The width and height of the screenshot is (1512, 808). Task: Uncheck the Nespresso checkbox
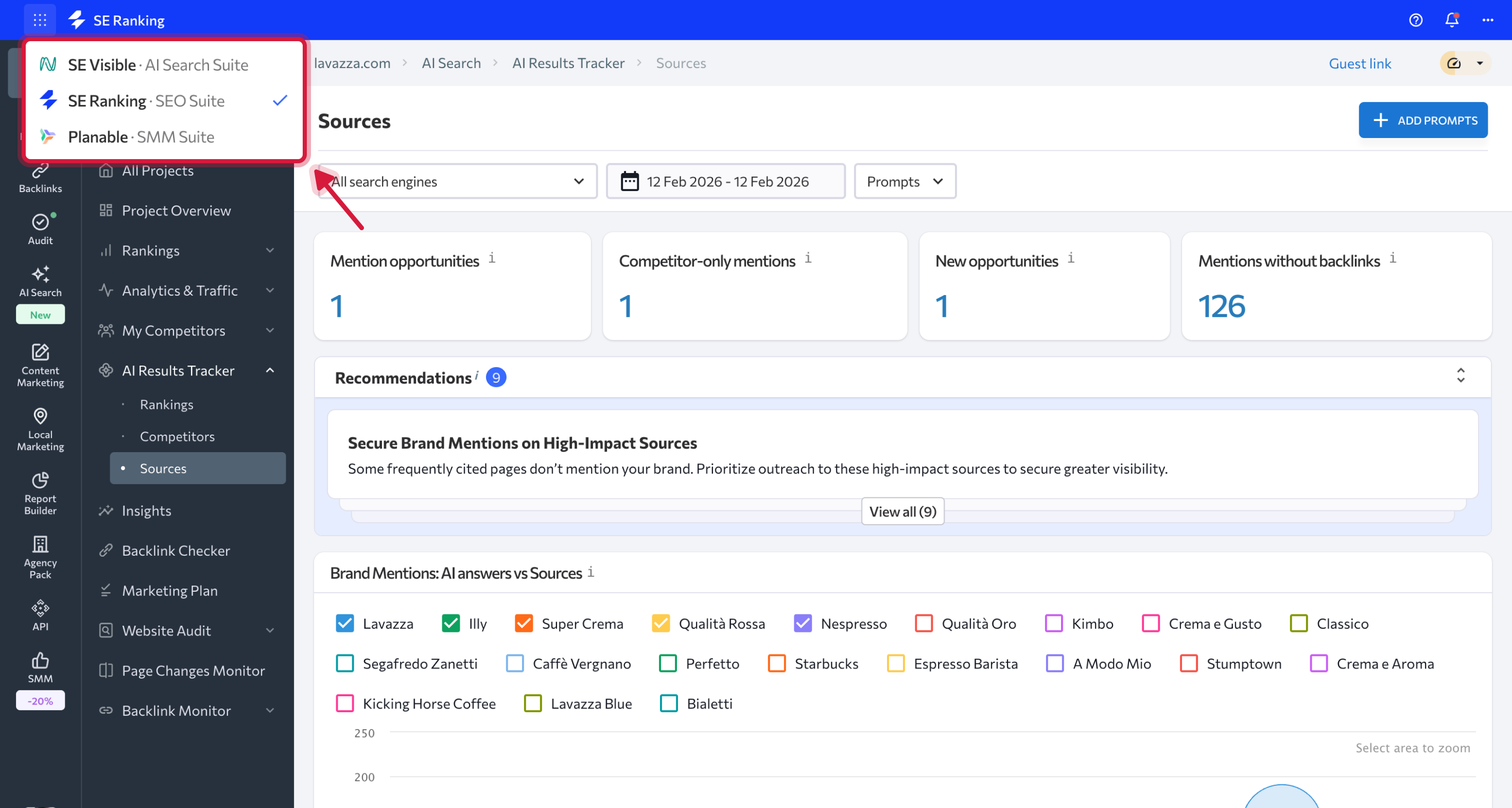(x=803, y=623)
